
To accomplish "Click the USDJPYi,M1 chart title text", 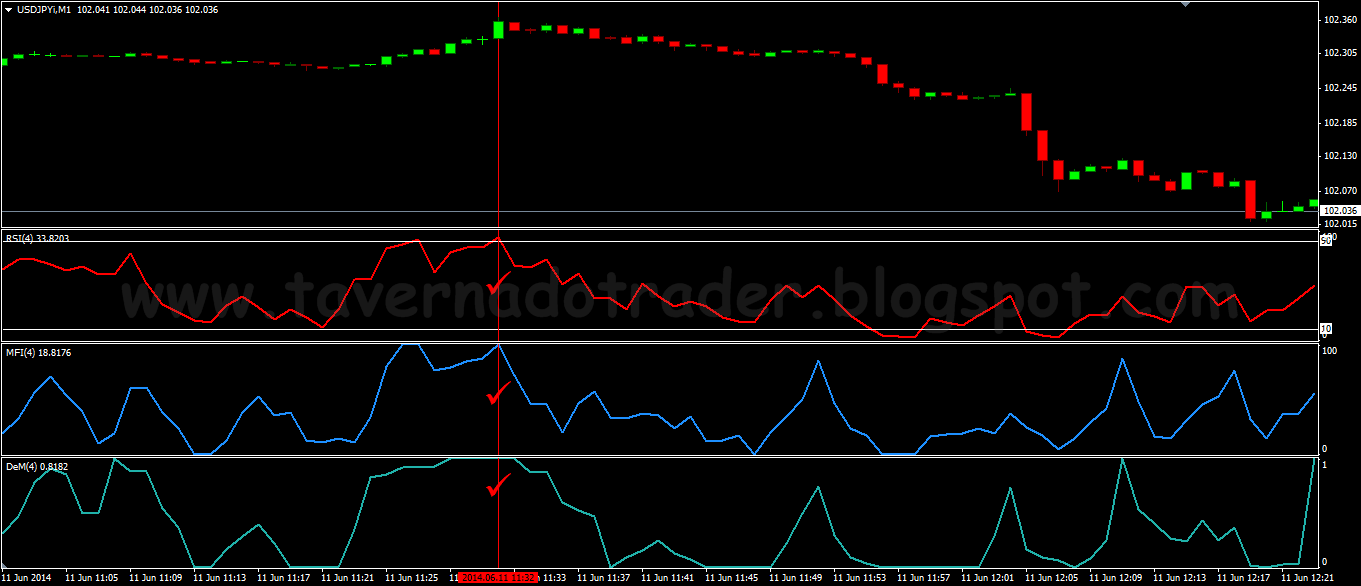I will (x=44, y=9).
